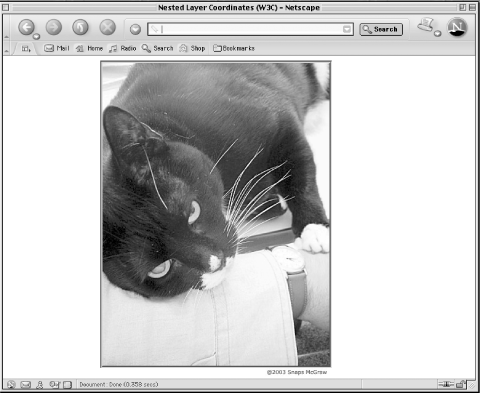Viewport: 481px width, 393px height.
Task: Click the Forward arrow navigation button
Action: pyautogui.click(x=53, y=27)
